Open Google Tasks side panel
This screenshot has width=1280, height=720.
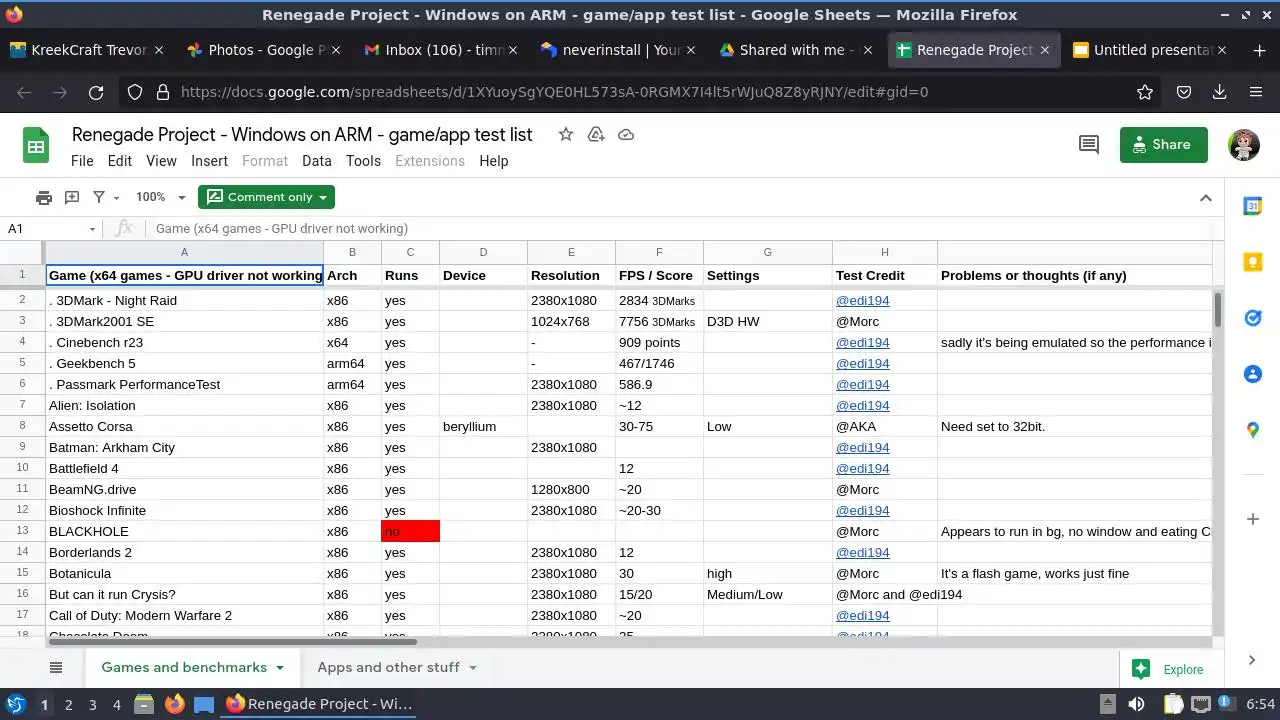[x=1252, y=318]
